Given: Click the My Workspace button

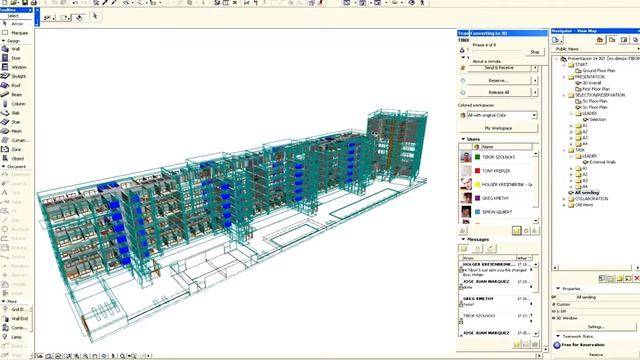Looking at the screenshot, I should pos(498,128).
